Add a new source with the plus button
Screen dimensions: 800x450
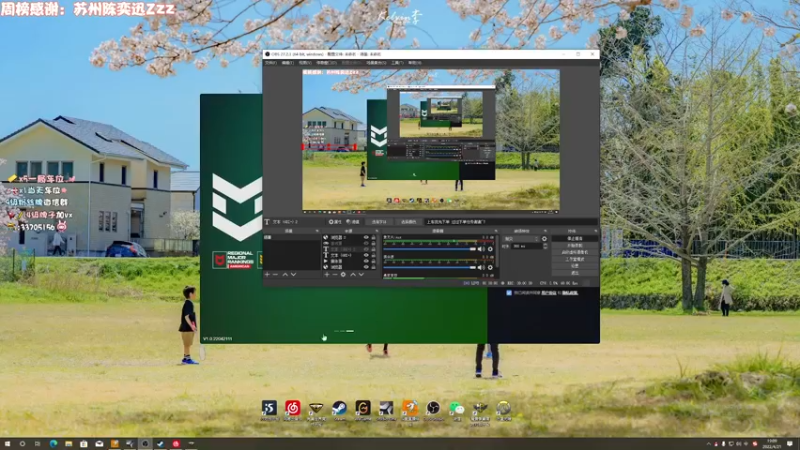click(x=327, y=274)
